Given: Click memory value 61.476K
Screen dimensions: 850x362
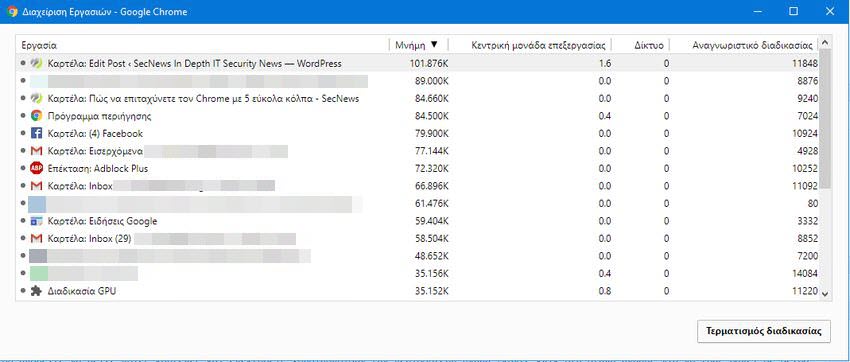Looking at the screenshot, I should coord(432,203).
